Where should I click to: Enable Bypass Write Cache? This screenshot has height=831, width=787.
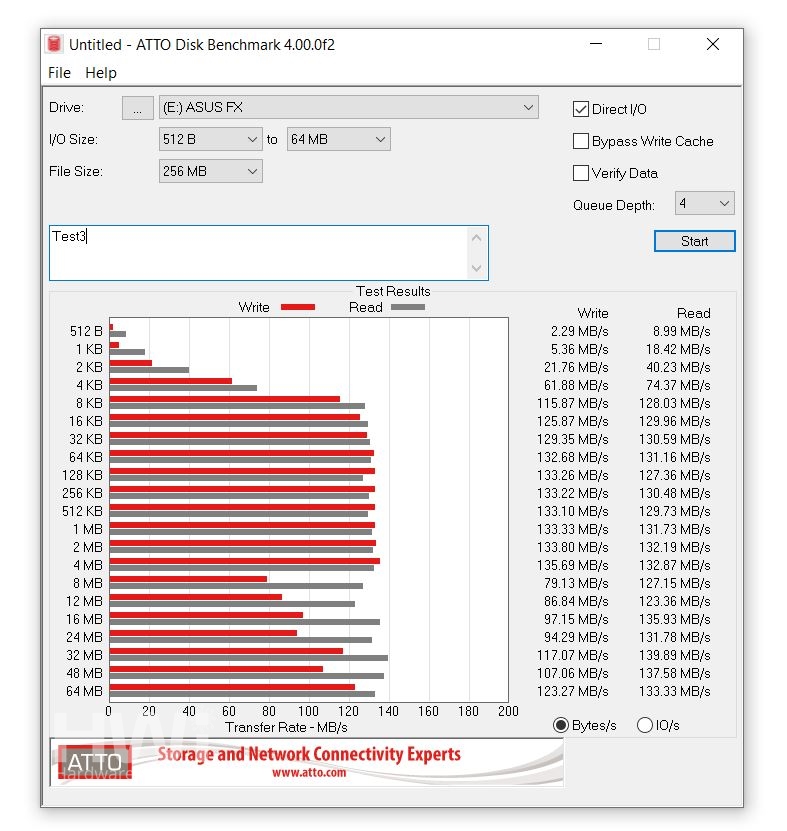581,141
